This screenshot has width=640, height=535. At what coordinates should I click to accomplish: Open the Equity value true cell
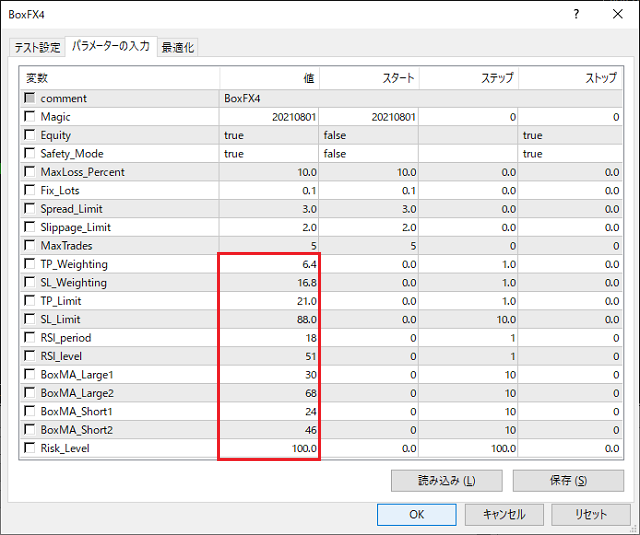269,135
